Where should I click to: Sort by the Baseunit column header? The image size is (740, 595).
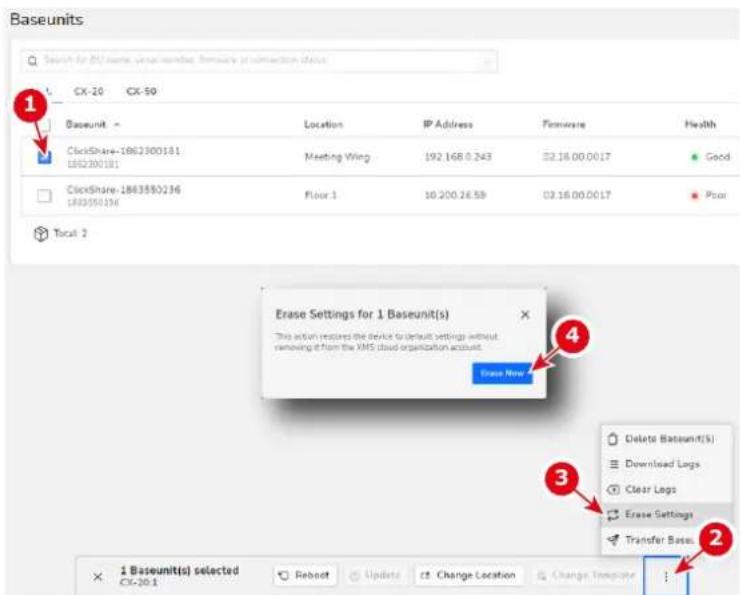[92, 125]
